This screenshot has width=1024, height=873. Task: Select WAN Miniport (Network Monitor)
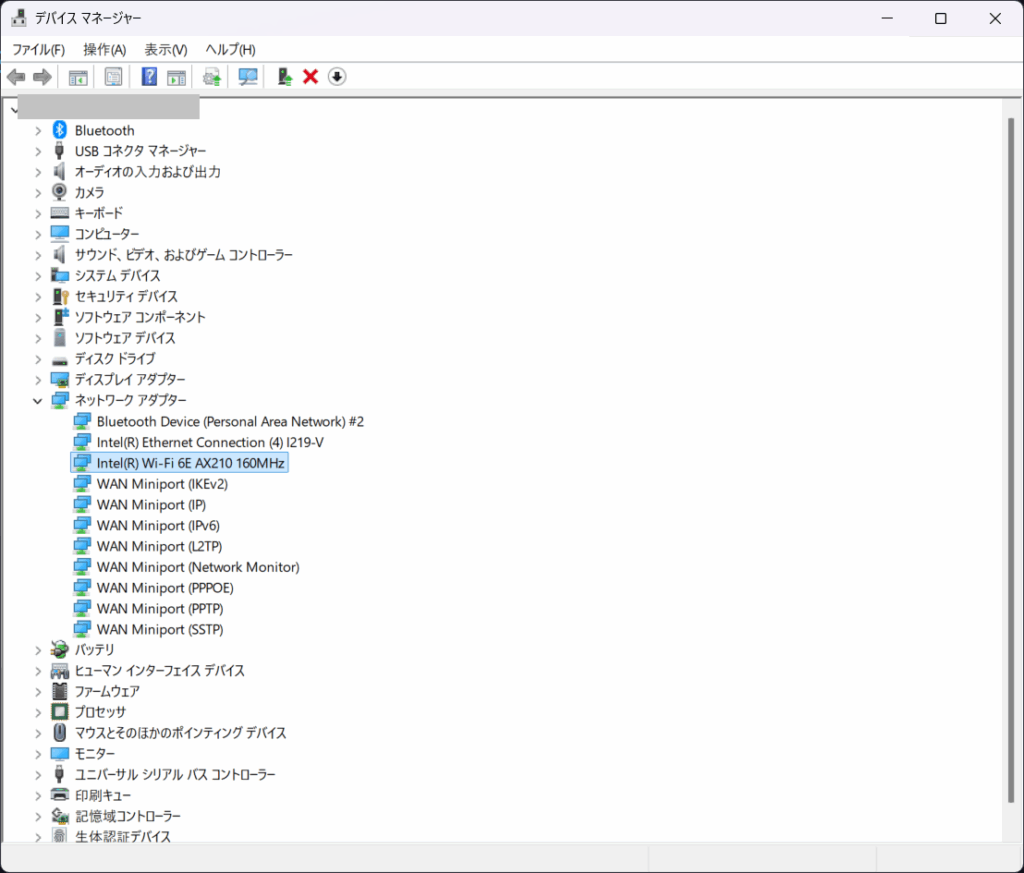(x=198, y=567)
